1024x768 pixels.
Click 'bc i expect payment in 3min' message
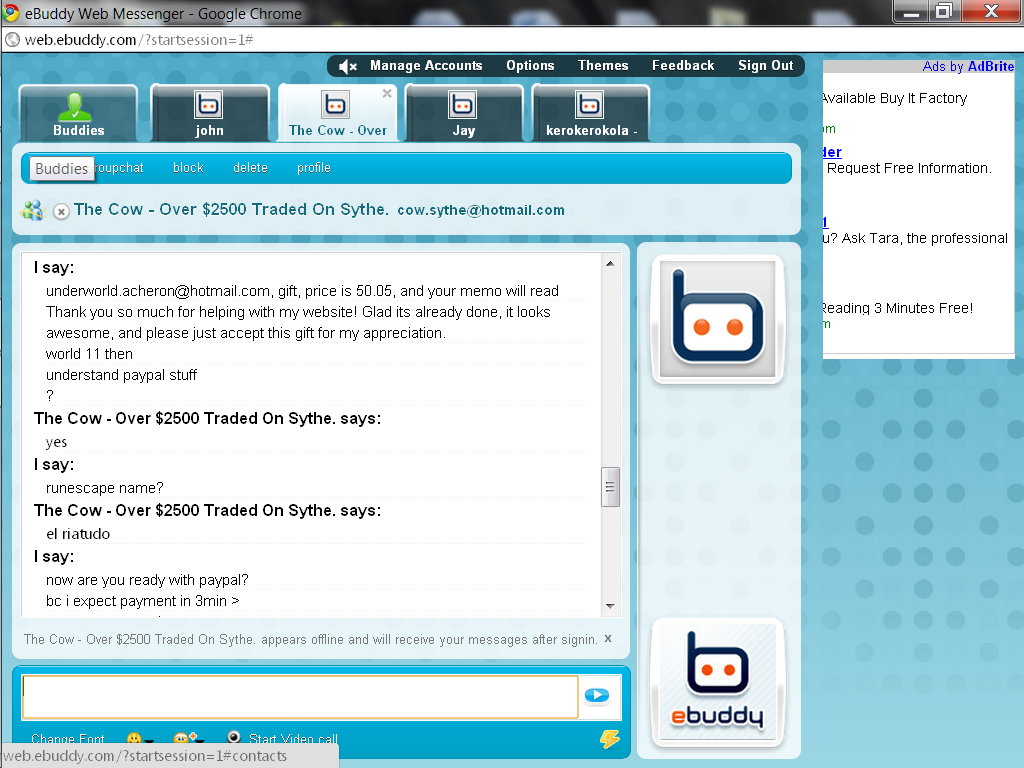[142, 601]
